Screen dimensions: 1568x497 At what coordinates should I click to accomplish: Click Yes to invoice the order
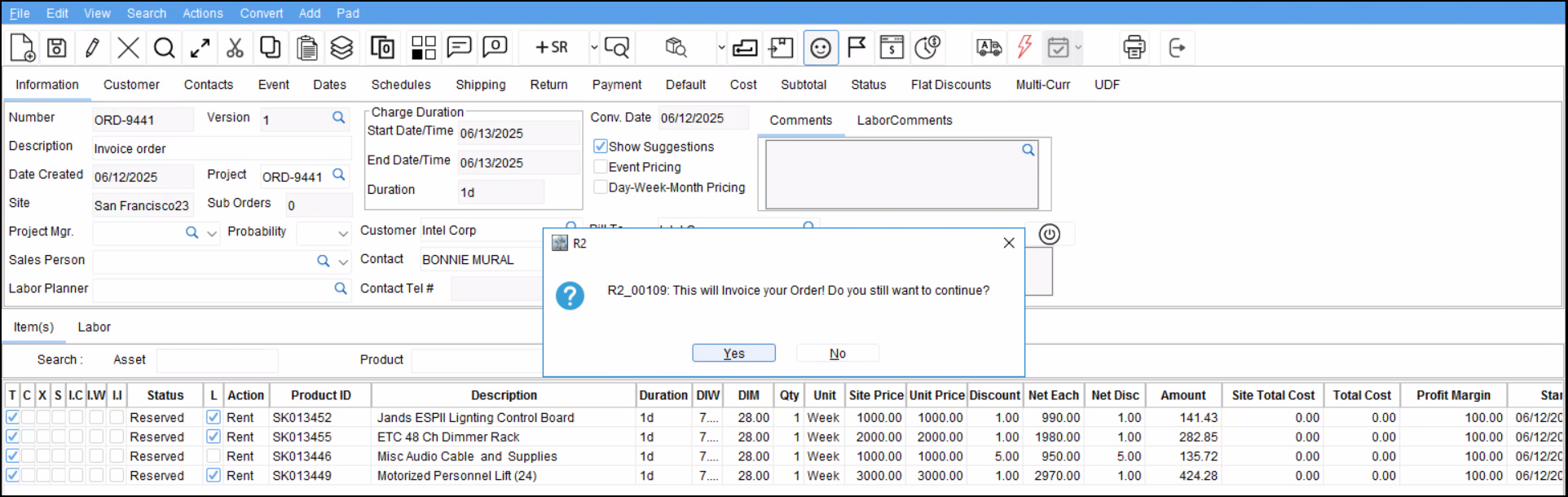point(733,354)
